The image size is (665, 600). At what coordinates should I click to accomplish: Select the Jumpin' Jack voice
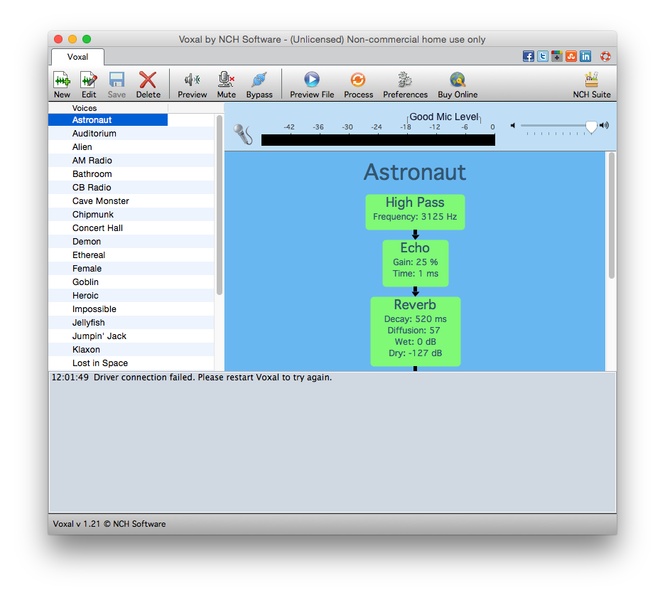(x=131, y=336)
